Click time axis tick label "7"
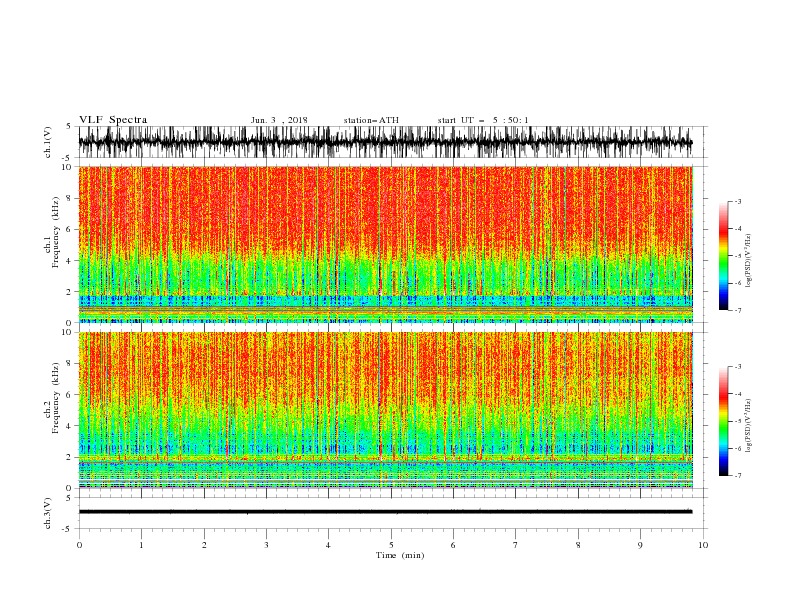792x612 pixels. tap(516, 545)
